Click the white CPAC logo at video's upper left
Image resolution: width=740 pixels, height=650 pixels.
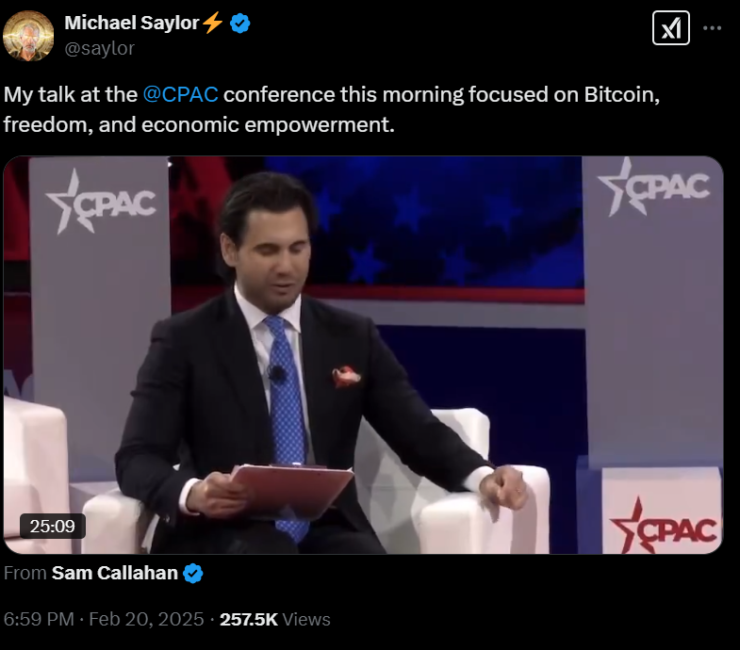pyautogui.click(x=101, y=202)
